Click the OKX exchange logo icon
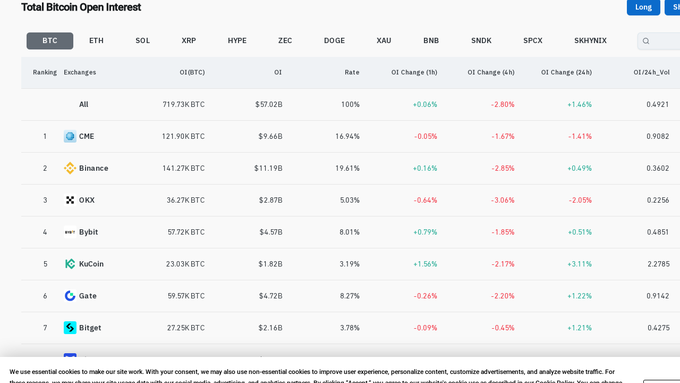 (70, 200)
